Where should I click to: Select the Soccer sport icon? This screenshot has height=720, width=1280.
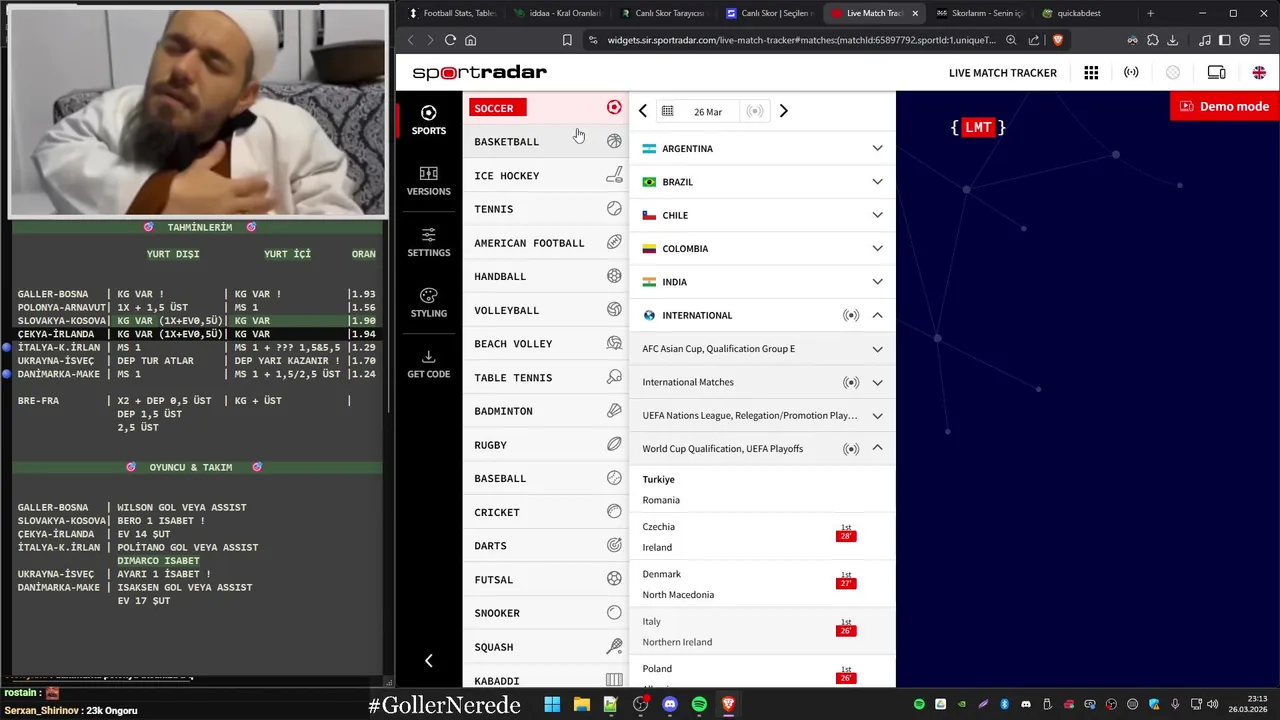[x=614, y=108]
